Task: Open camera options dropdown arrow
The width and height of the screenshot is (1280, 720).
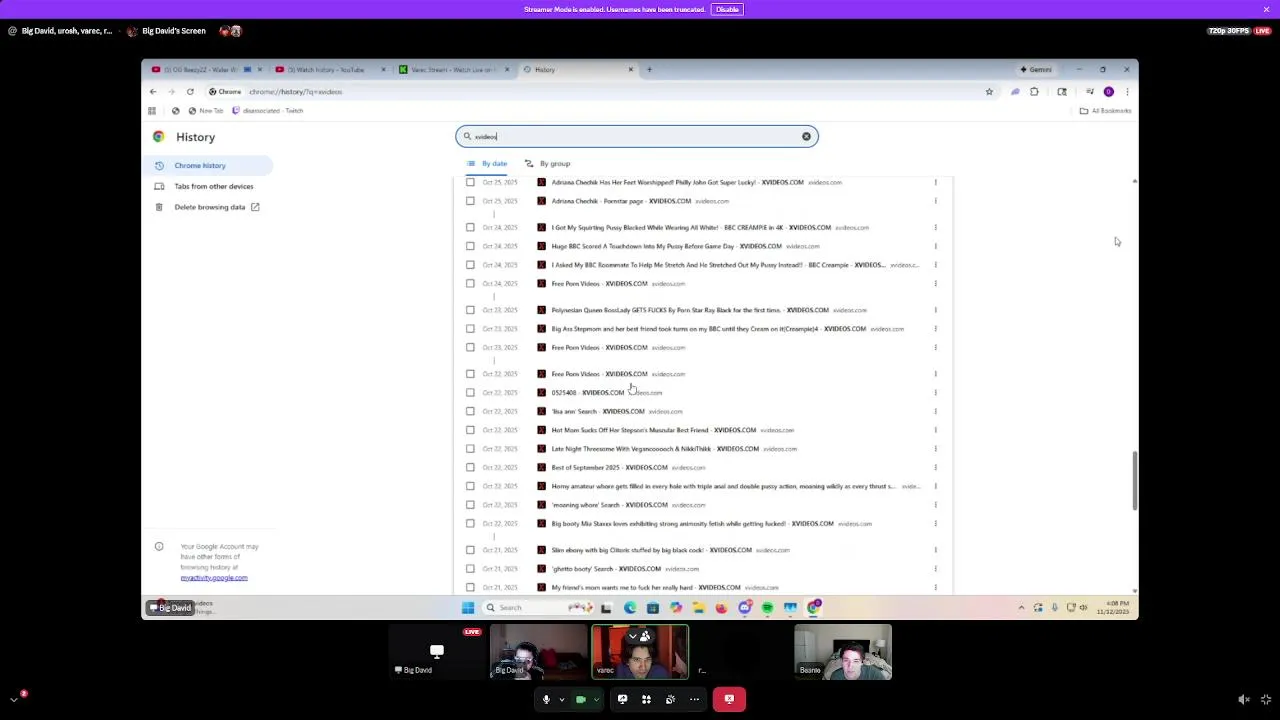Action: pyautogui.click(x=596, y=699)
